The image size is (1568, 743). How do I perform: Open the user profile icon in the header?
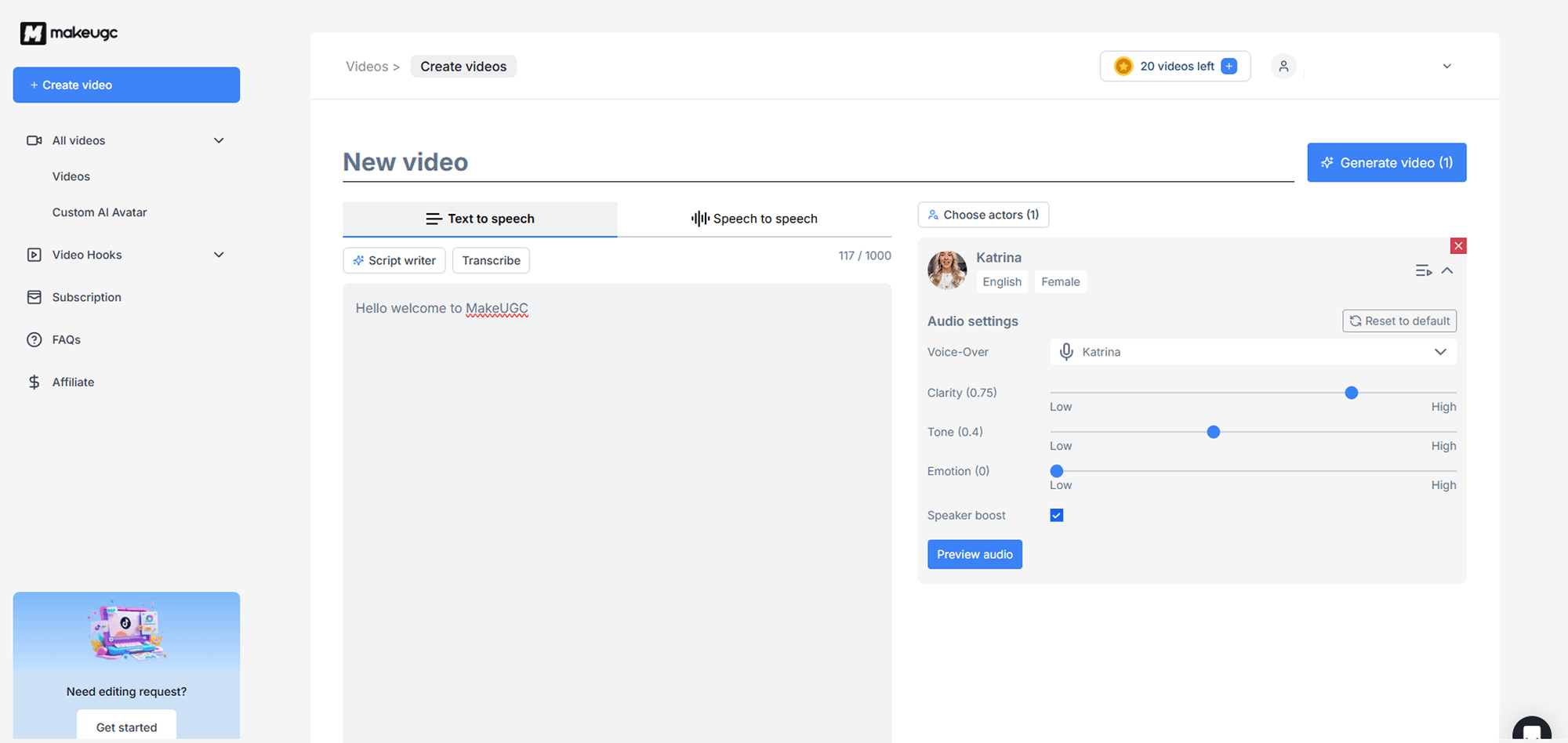(x=1283, y=66)
